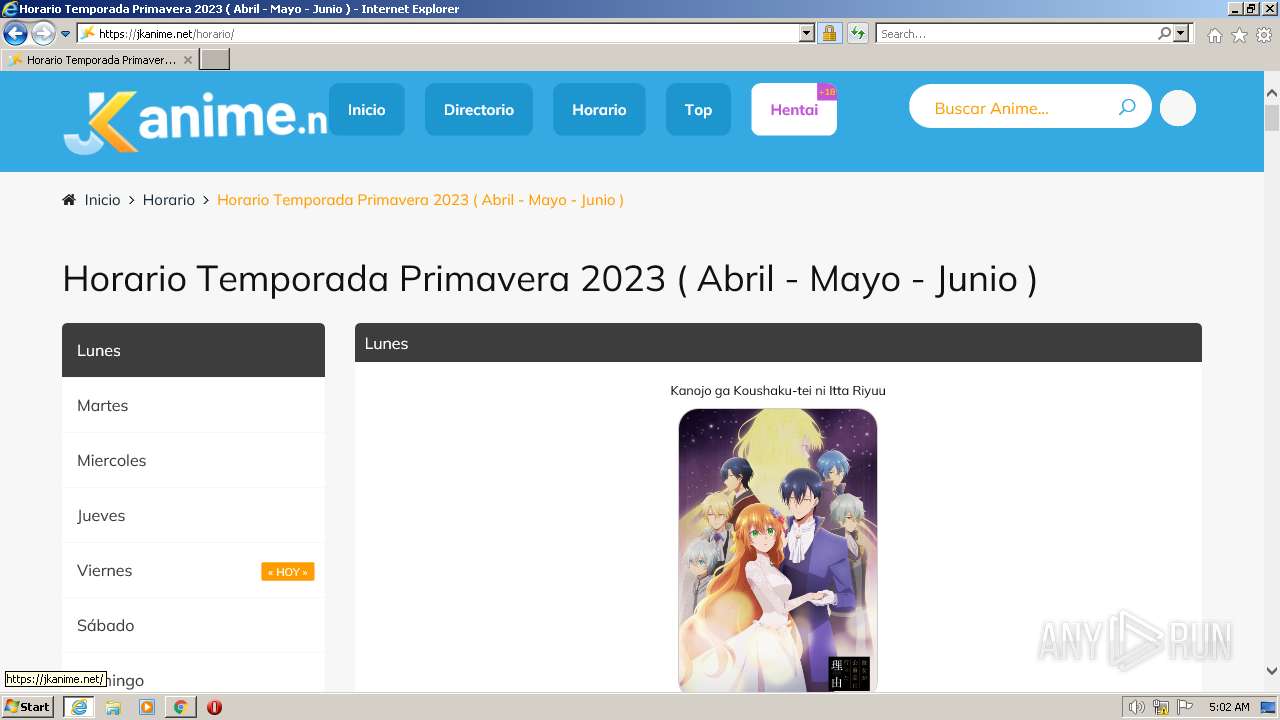Click the Internet Explorer search box
Viewport: 1280px width, 720px height.
pyautogui.click(x=1017, y=34)
